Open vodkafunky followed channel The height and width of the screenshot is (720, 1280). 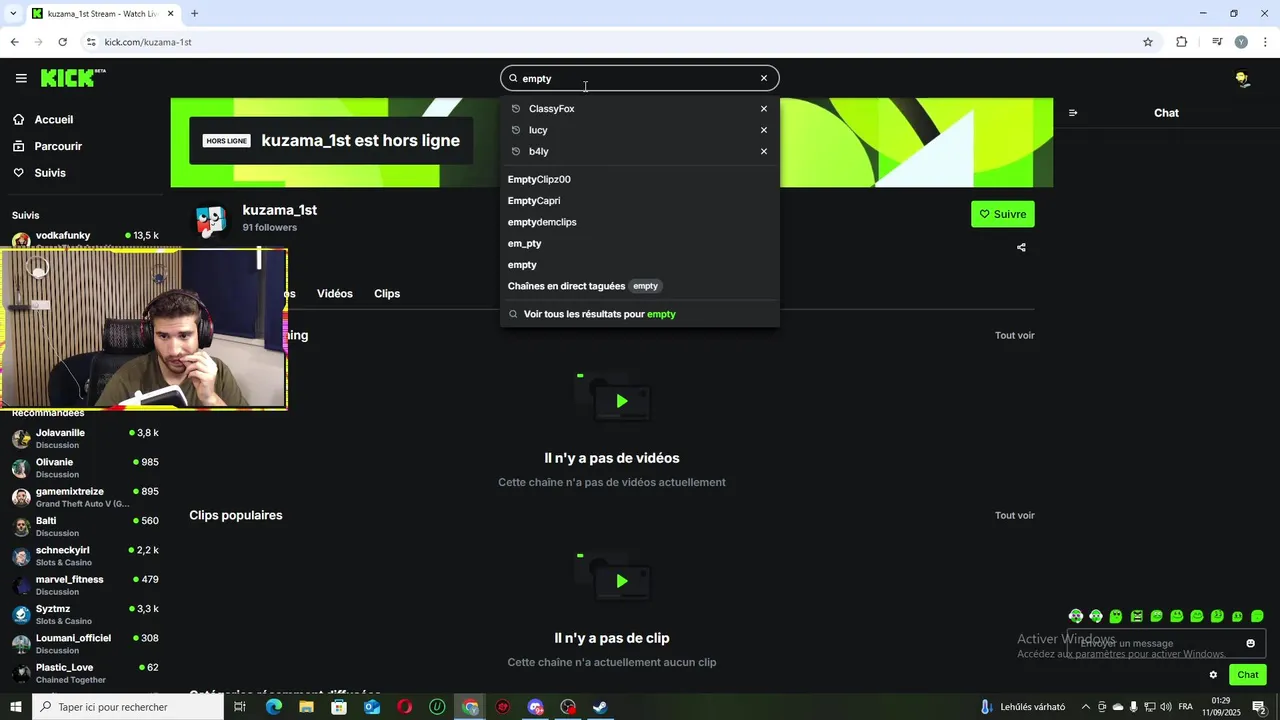(x=85, y=239)
